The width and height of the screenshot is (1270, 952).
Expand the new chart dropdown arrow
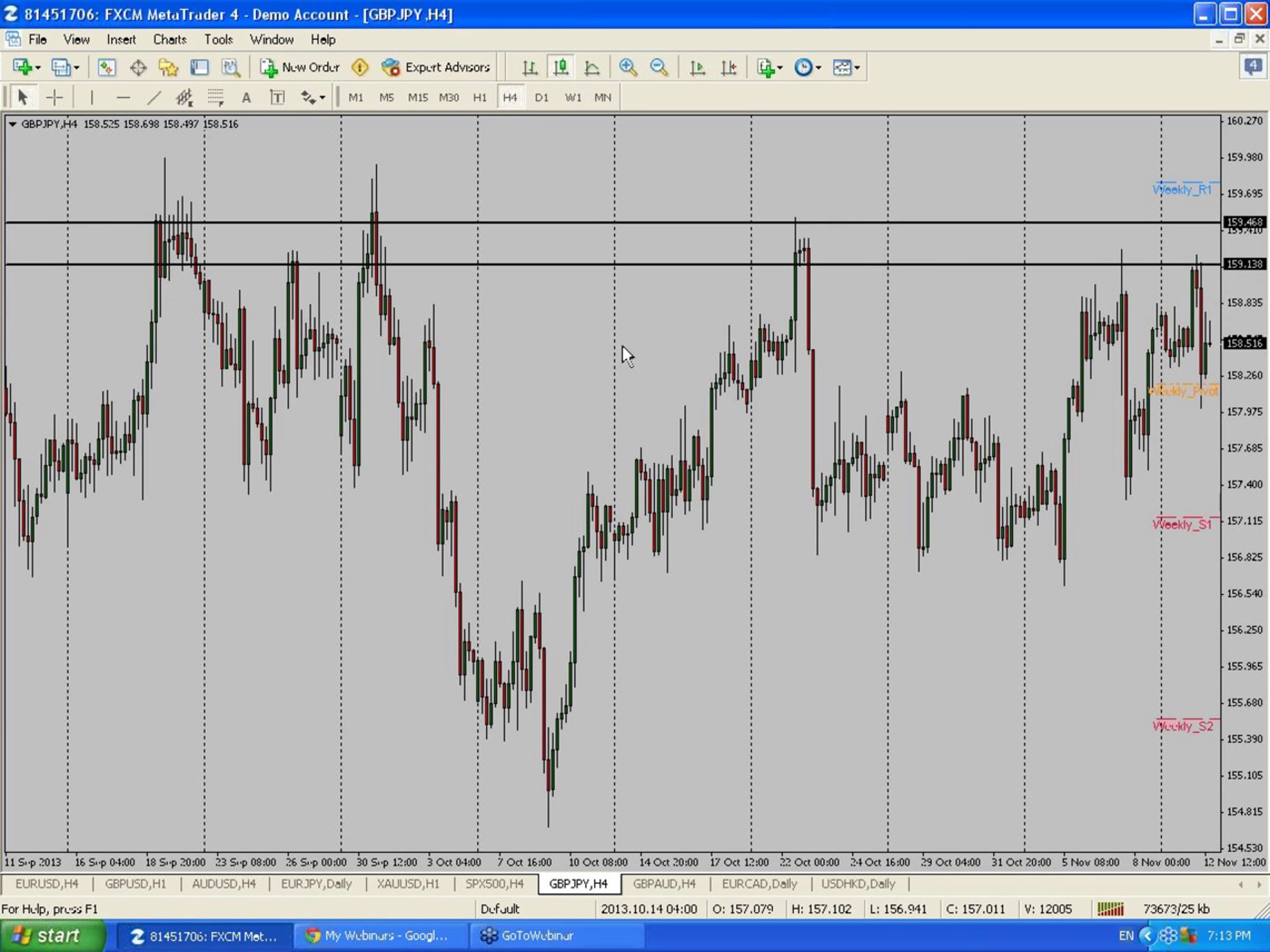tap(39, 68)
